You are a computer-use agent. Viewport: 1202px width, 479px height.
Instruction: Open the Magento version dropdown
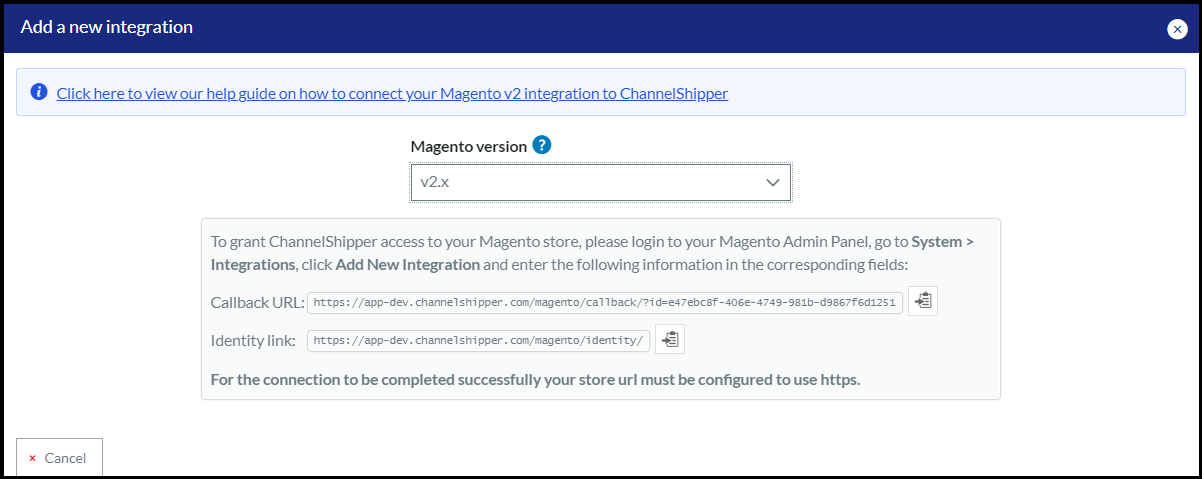tap(601, 183)
